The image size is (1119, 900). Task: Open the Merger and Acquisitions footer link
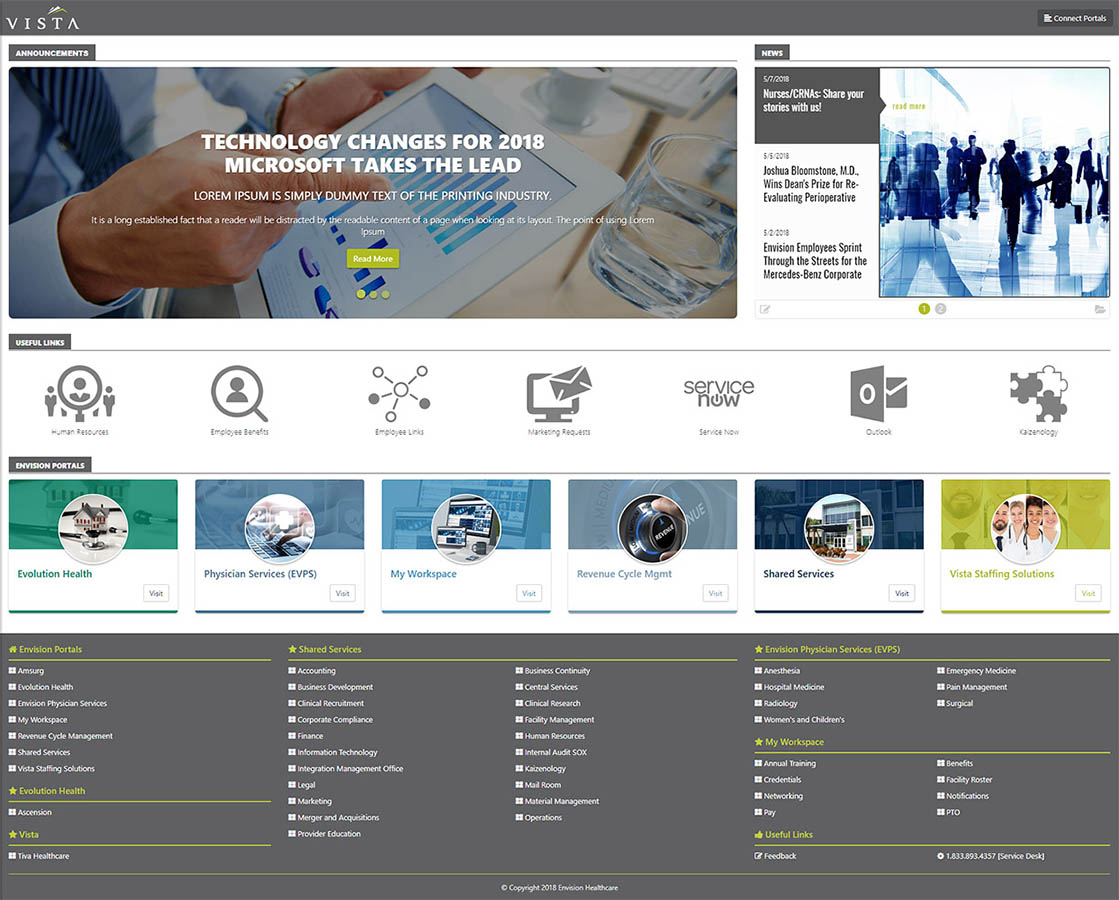pos(338,818)
